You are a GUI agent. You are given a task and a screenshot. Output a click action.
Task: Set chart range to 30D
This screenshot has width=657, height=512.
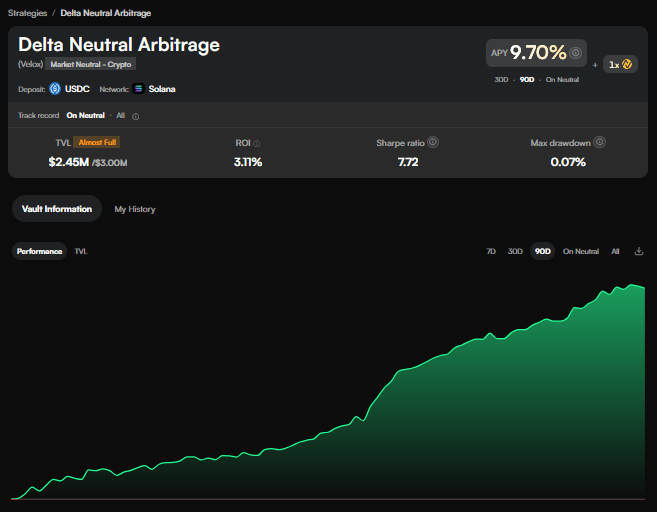(515, 251)
